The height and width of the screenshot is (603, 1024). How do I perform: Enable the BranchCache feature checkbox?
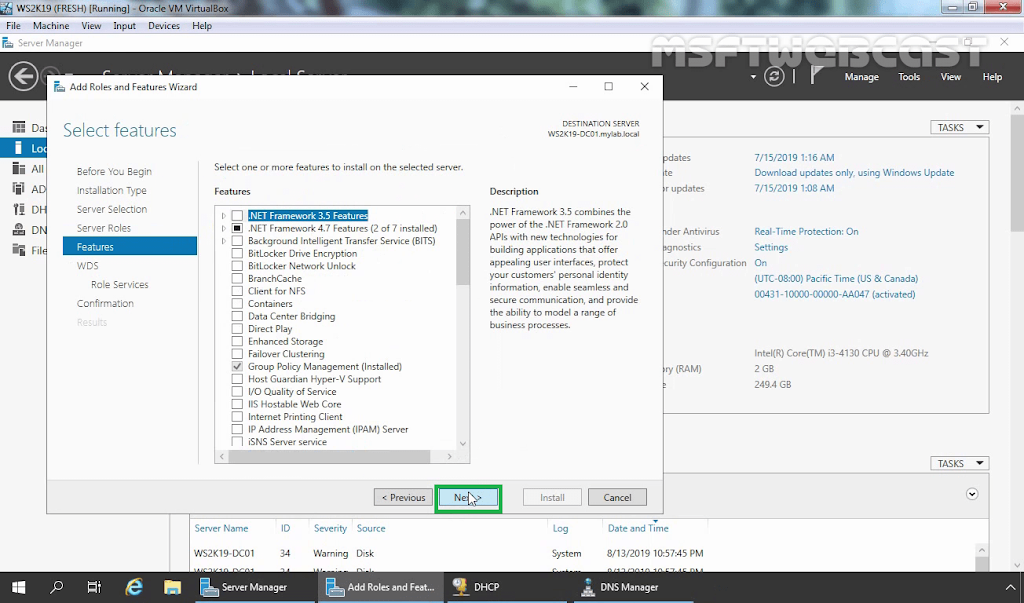coord(237,278)
